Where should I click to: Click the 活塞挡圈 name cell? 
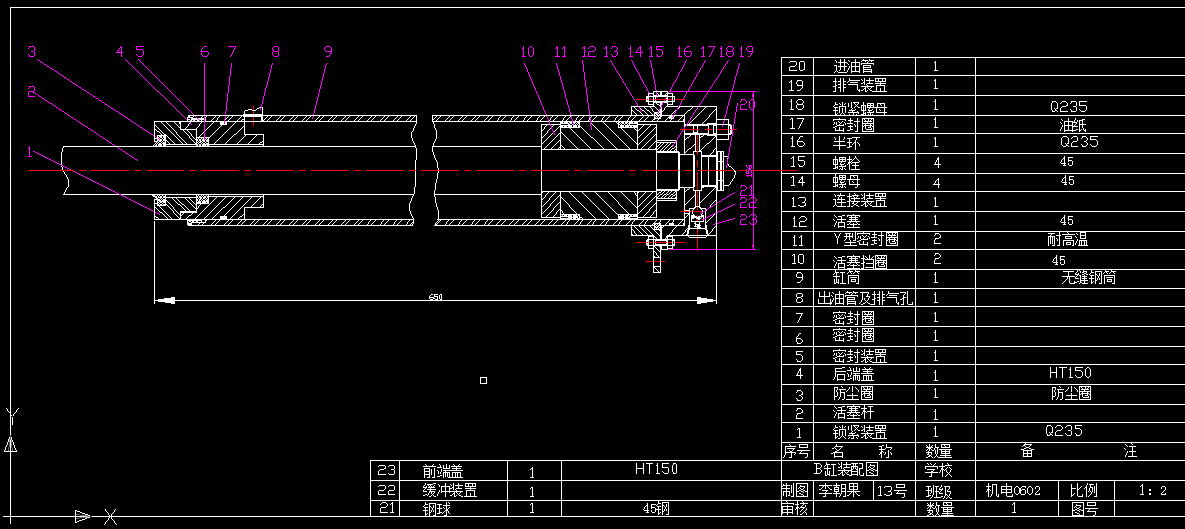(x=860, y=261)
